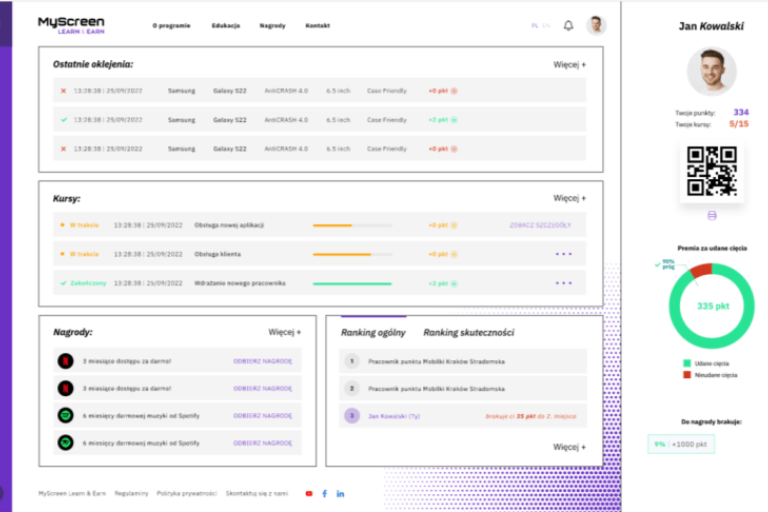Open three-dot menu for Obsługa klienta course
This screenshot has height=512, width=768.
click(565, 254)
